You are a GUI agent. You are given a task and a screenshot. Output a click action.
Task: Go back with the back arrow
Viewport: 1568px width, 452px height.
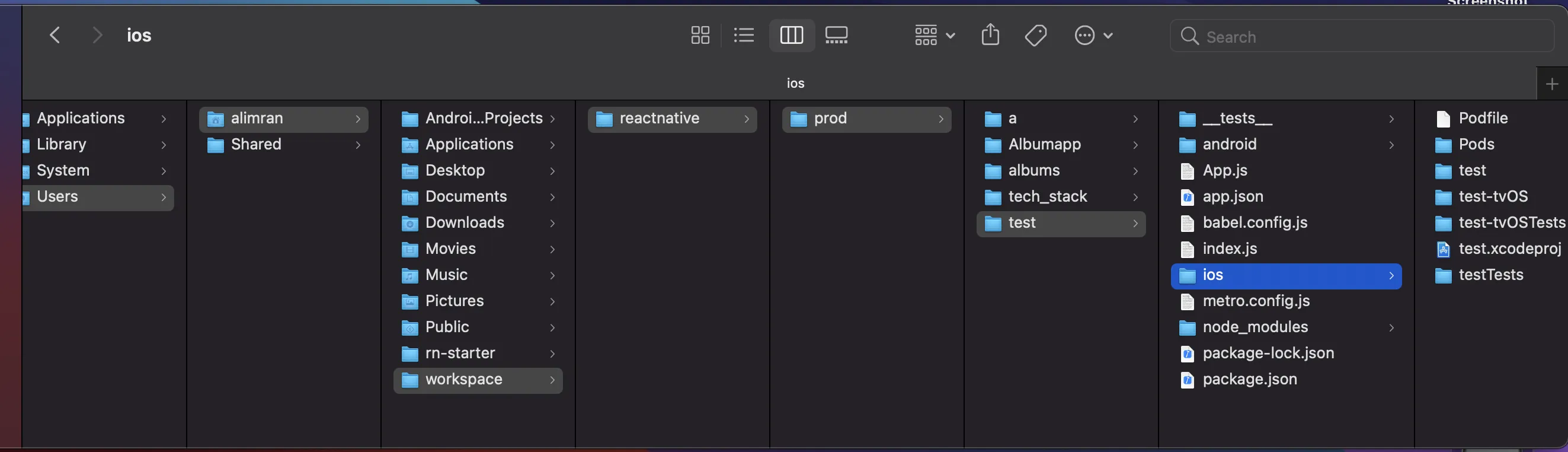point(55,36)
